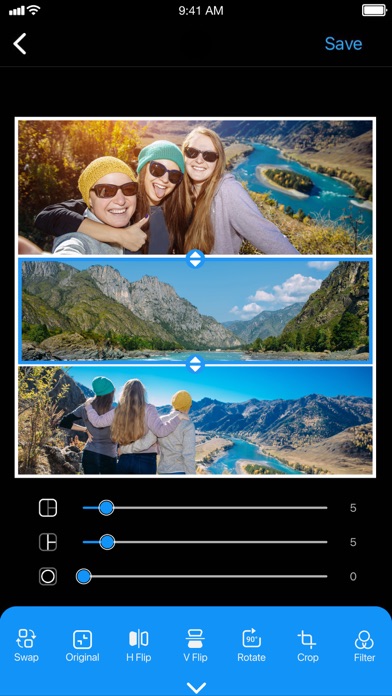Select the bottom photo of three friends
This screenshot has width=392, height=696.
[195, 420]
